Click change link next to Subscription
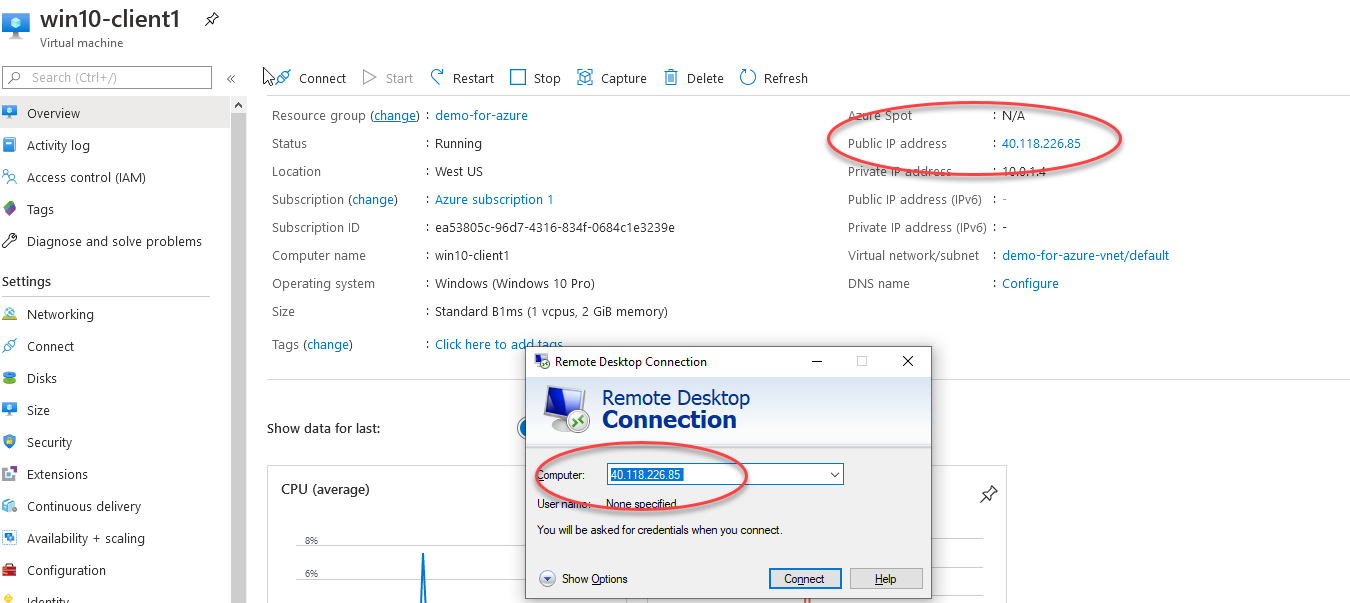This screenshot has height=603, width=1350. (373, 199)
